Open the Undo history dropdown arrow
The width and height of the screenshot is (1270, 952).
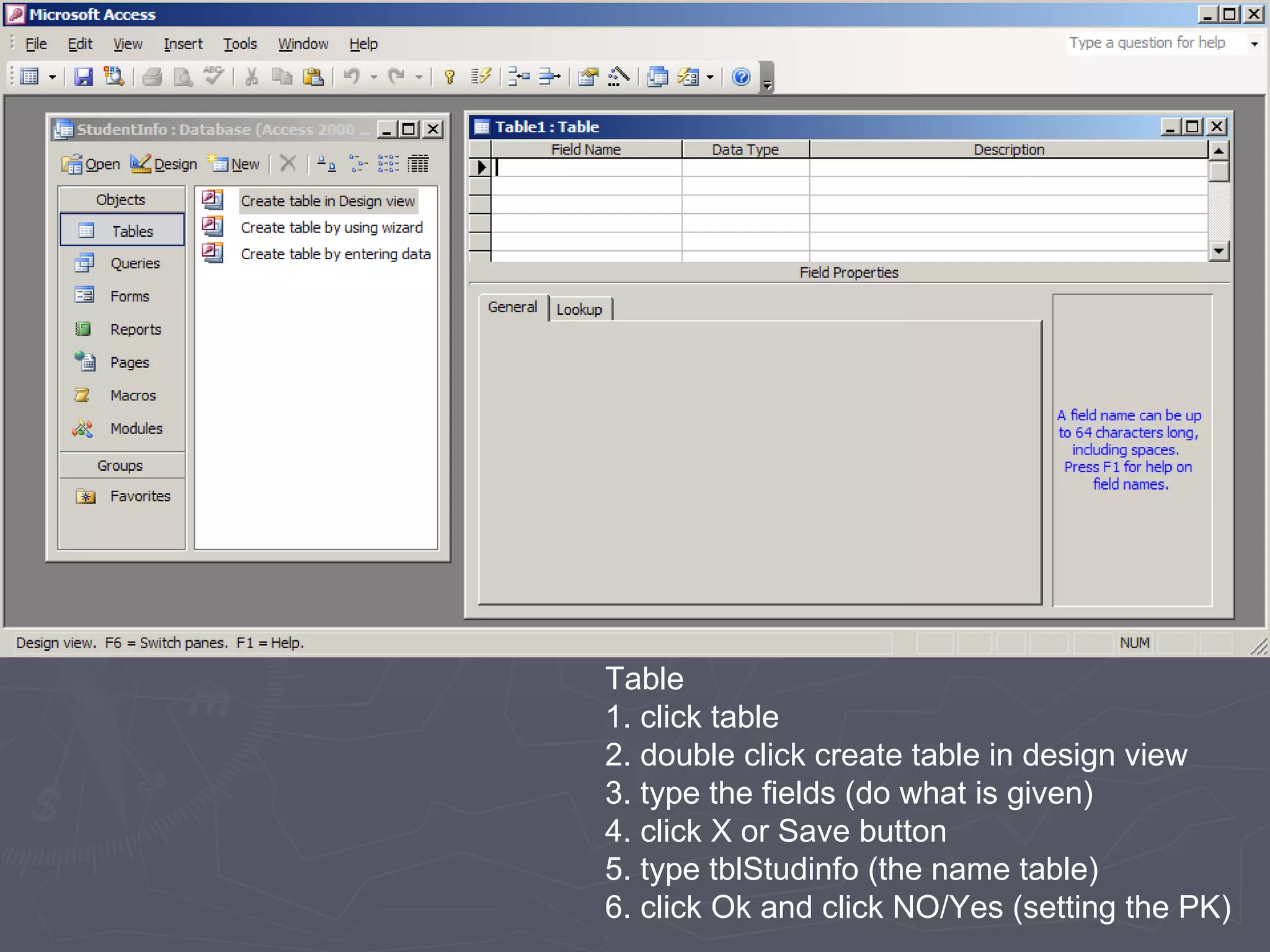click(x=374, y=77)
